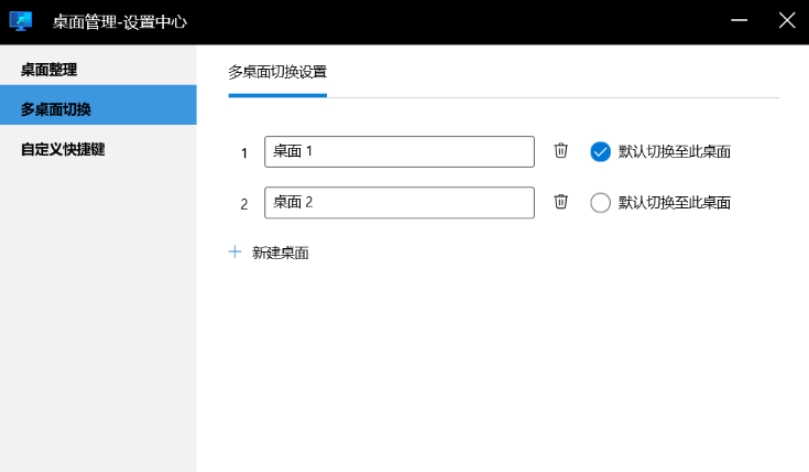Click 默认切换至此桌面 label in row 1
Screen dimensions: 809x472
coord(674,152)
